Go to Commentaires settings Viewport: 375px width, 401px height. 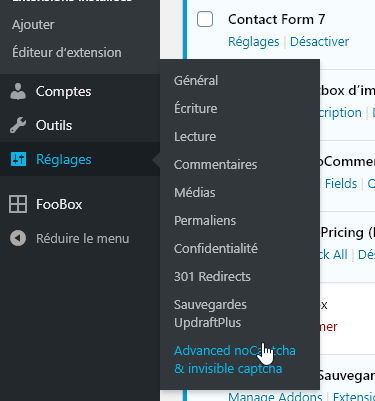pos(216,165)
